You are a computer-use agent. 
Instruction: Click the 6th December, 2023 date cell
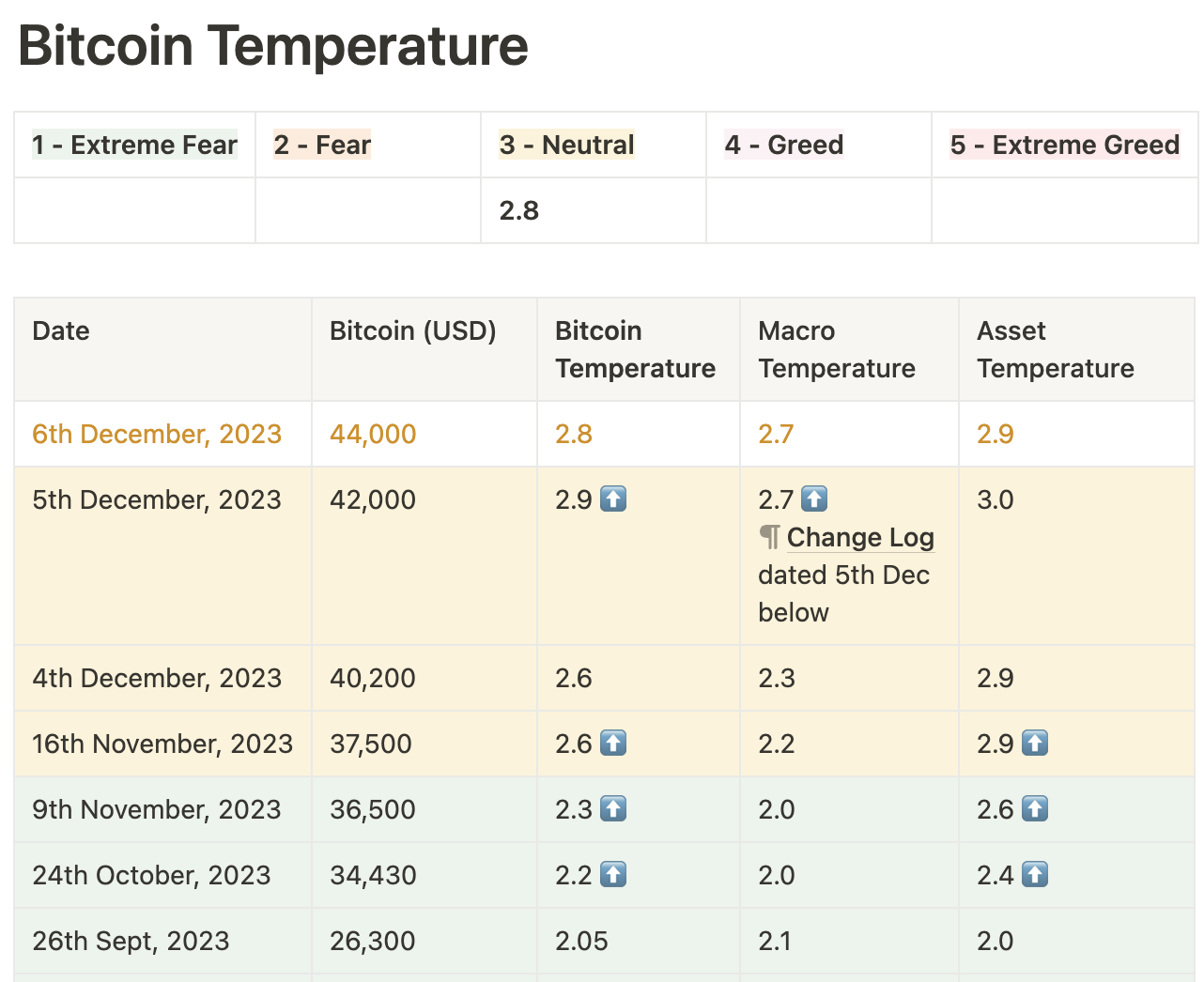[157, 434]
